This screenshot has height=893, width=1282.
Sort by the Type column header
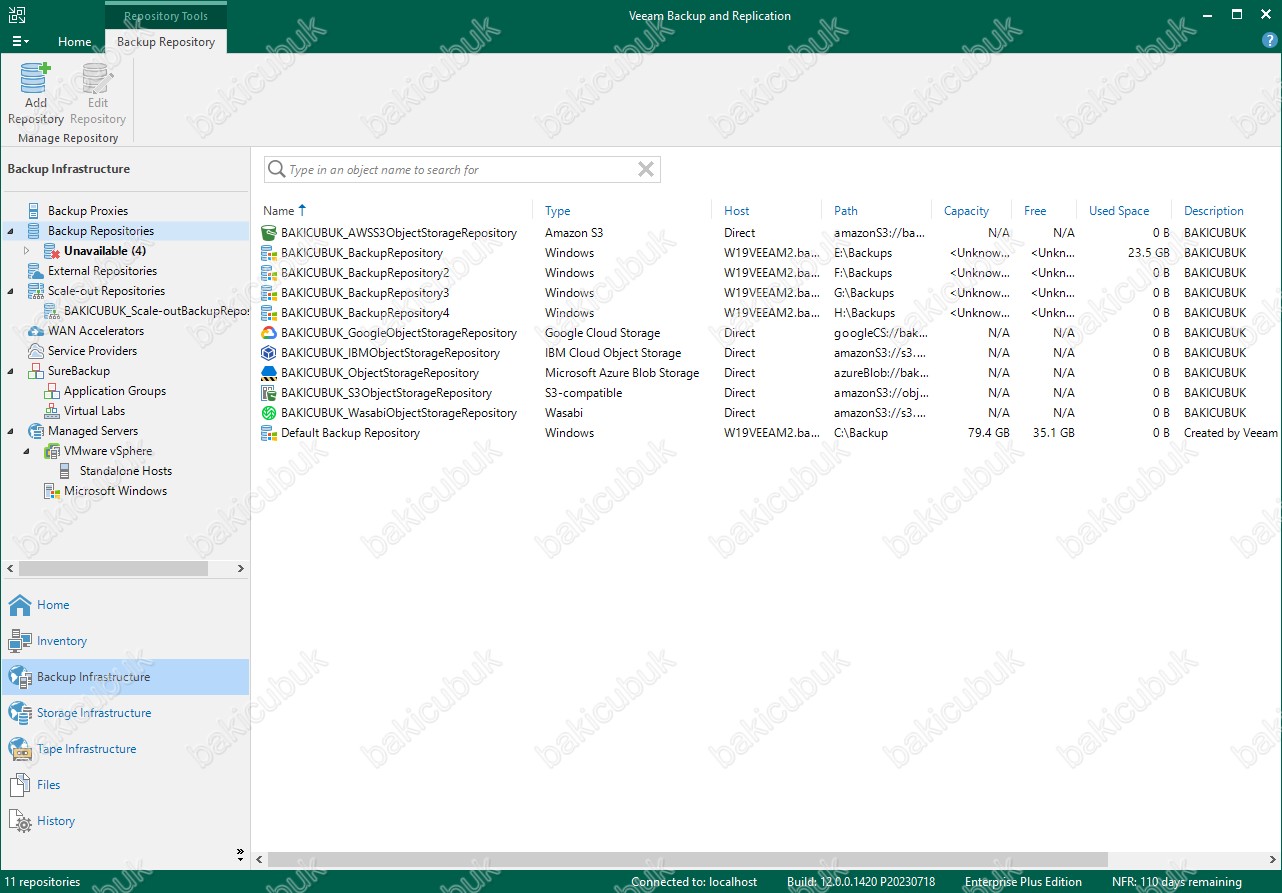tap(558, 211)
